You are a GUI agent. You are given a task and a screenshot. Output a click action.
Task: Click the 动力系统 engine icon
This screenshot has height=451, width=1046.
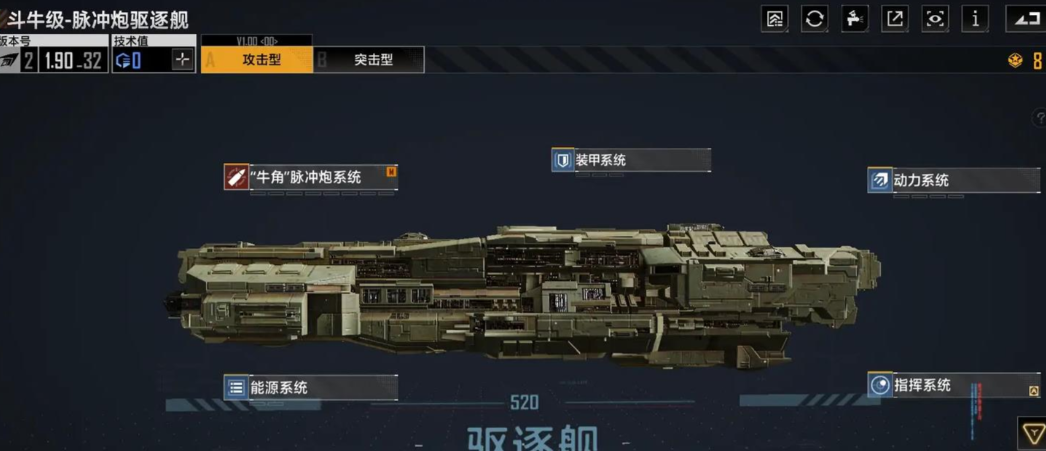pyautogui.click(x=880, y=180)
